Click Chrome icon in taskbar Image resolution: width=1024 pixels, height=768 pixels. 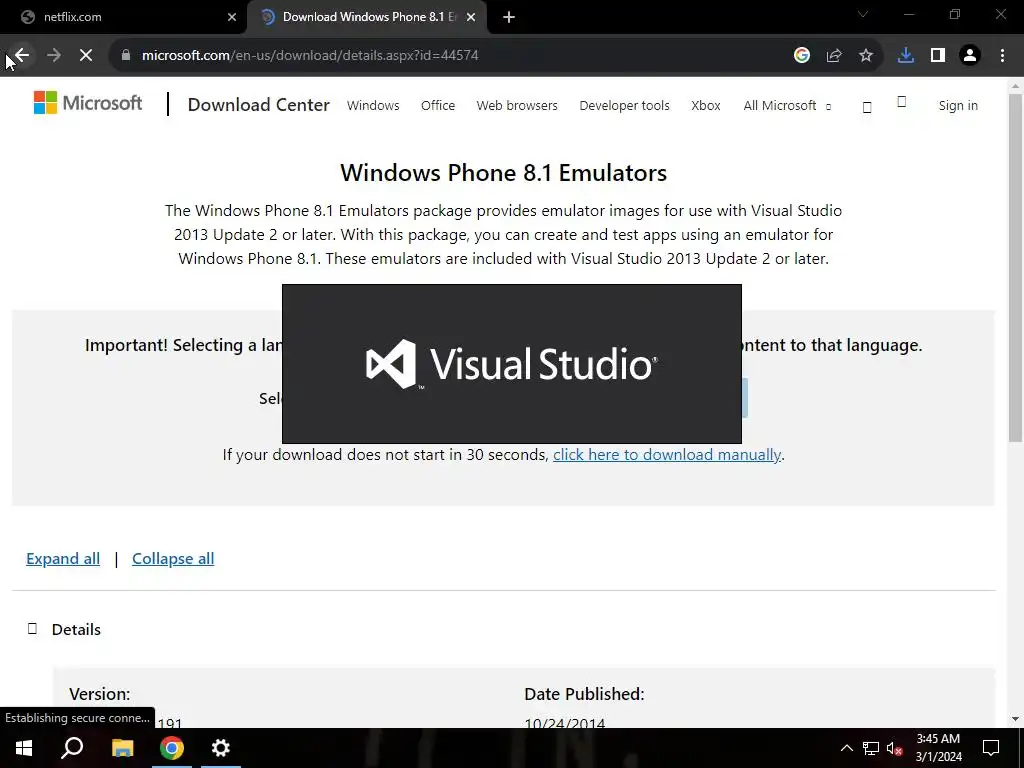tap(172, 748)
